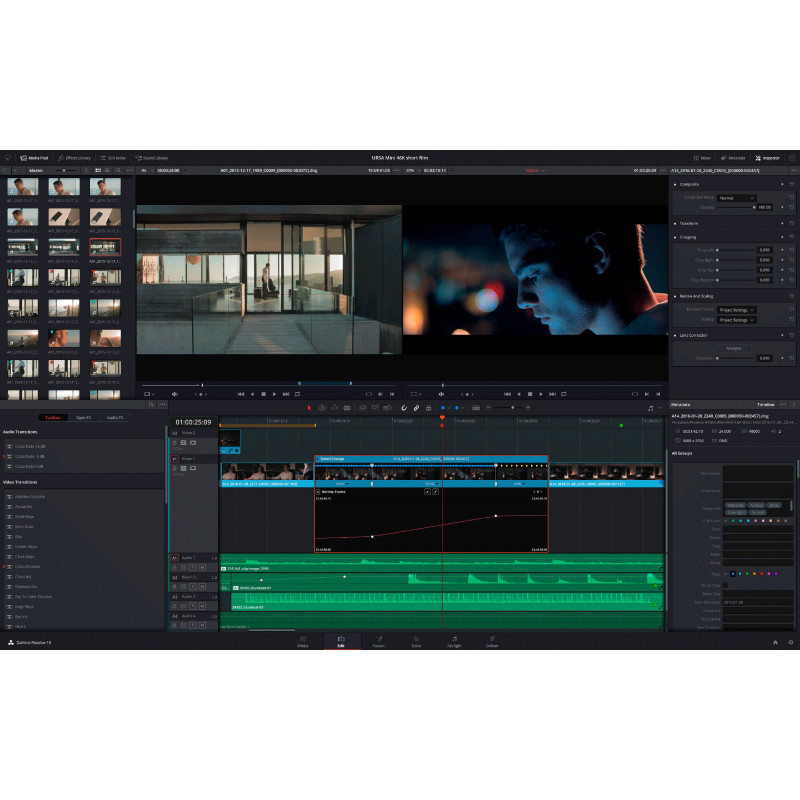Screen dimensions: 800x800
Task: Open the Media Pool panel
Action: (34, 158)
